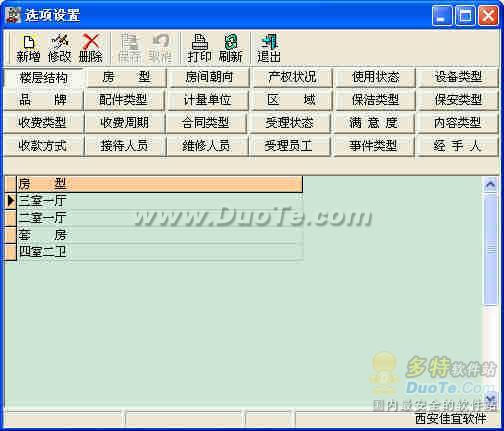Open the 收费类型 options
504x431 pixels.
(43, 123)
